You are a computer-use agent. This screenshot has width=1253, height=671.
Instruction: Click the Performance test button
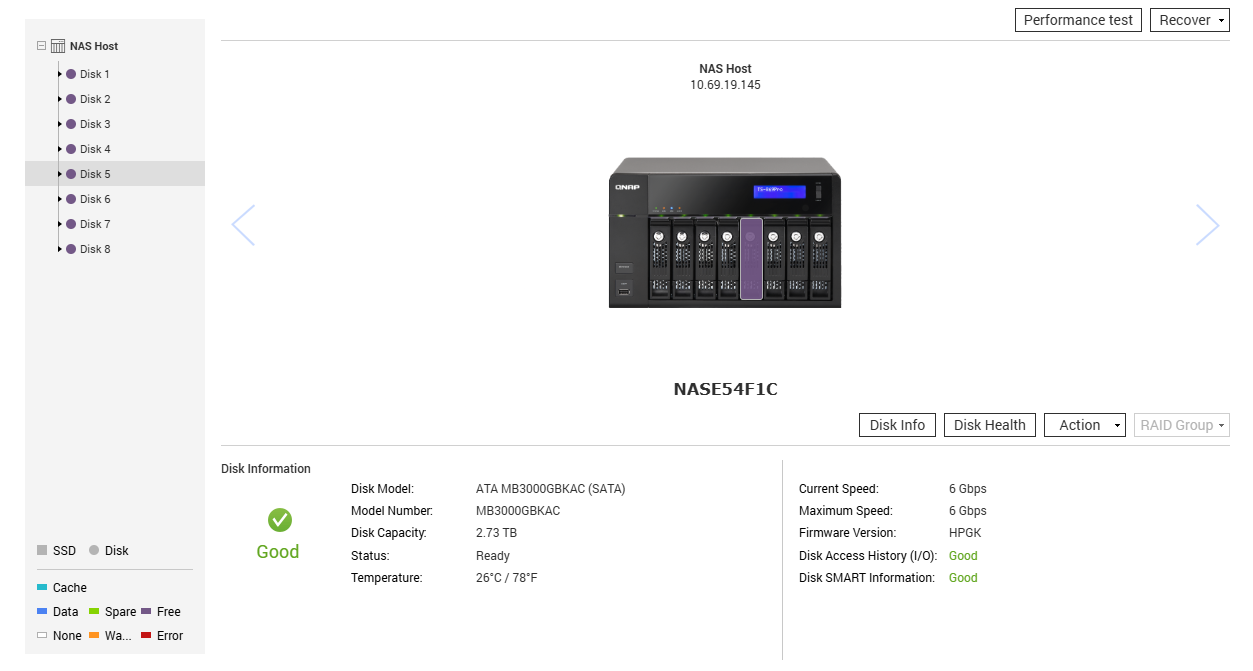(x=1077, y=20)
